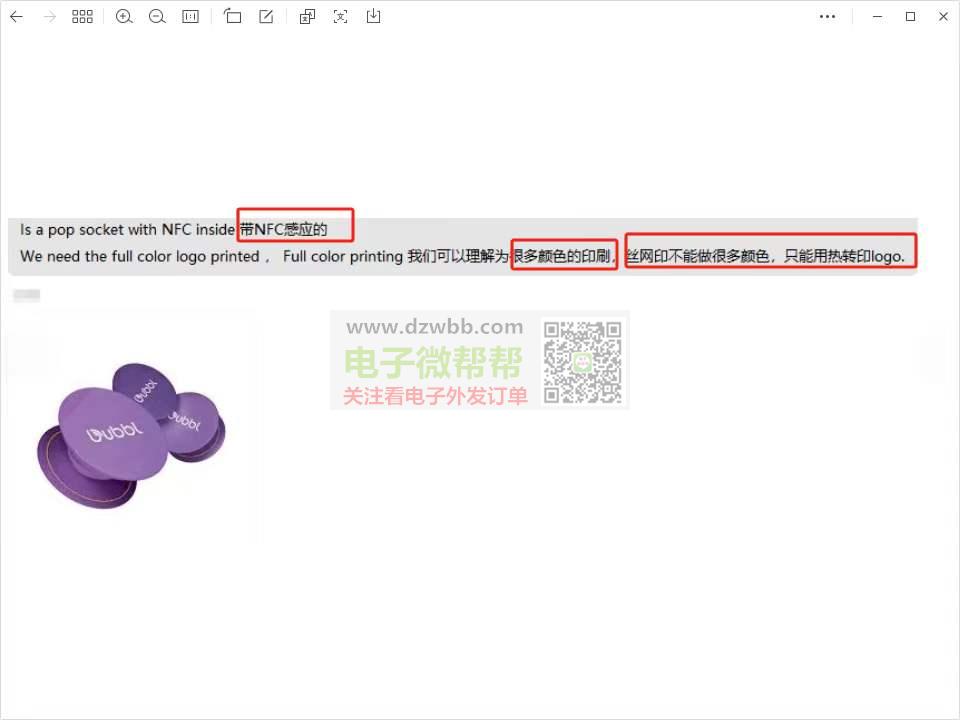Click the translate image icon

point(308,17)
